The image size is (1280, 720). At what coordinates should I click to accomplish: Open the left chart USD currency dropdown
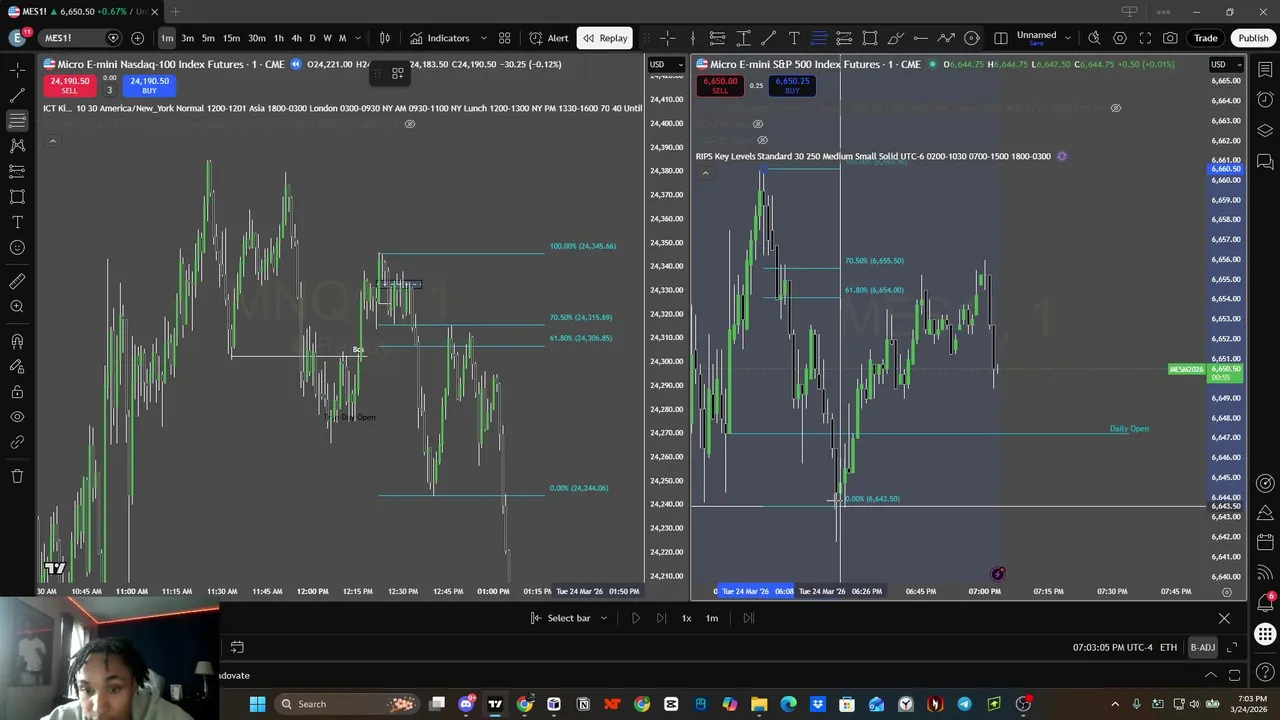pyautogui.click(x=666, y=65)
